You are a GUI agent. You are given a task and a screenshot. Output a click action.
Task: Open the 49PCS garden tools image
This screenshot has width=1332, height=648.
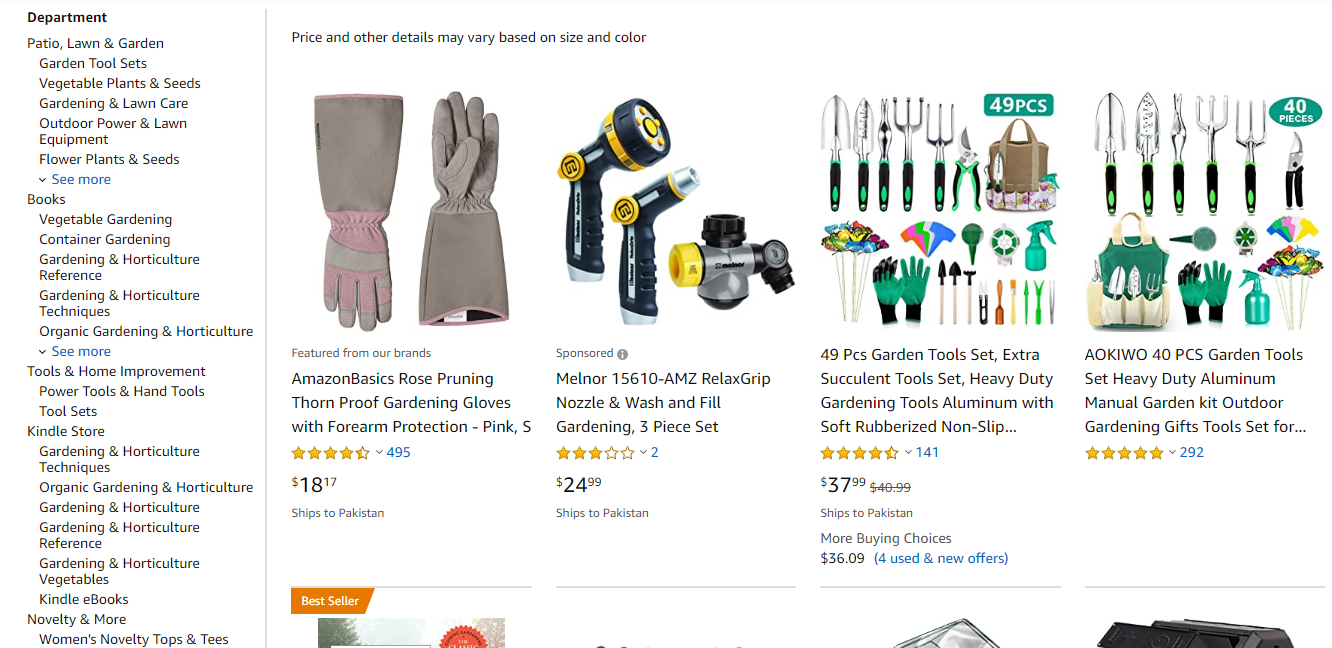[939, 210]
